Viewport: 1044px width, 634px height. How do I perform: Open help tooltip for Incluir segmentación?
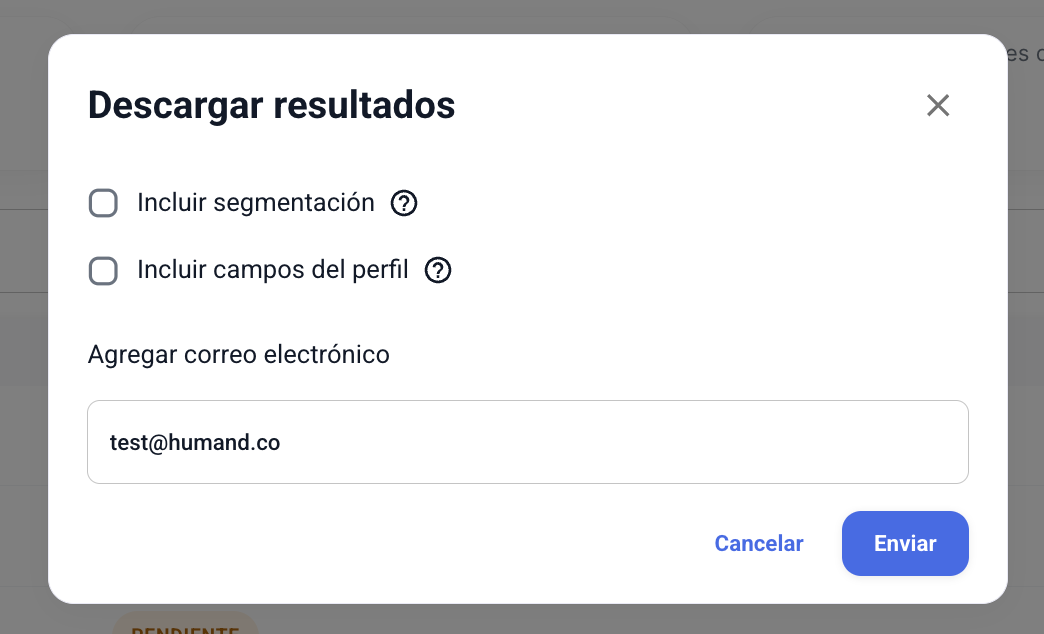click(404, 204)
